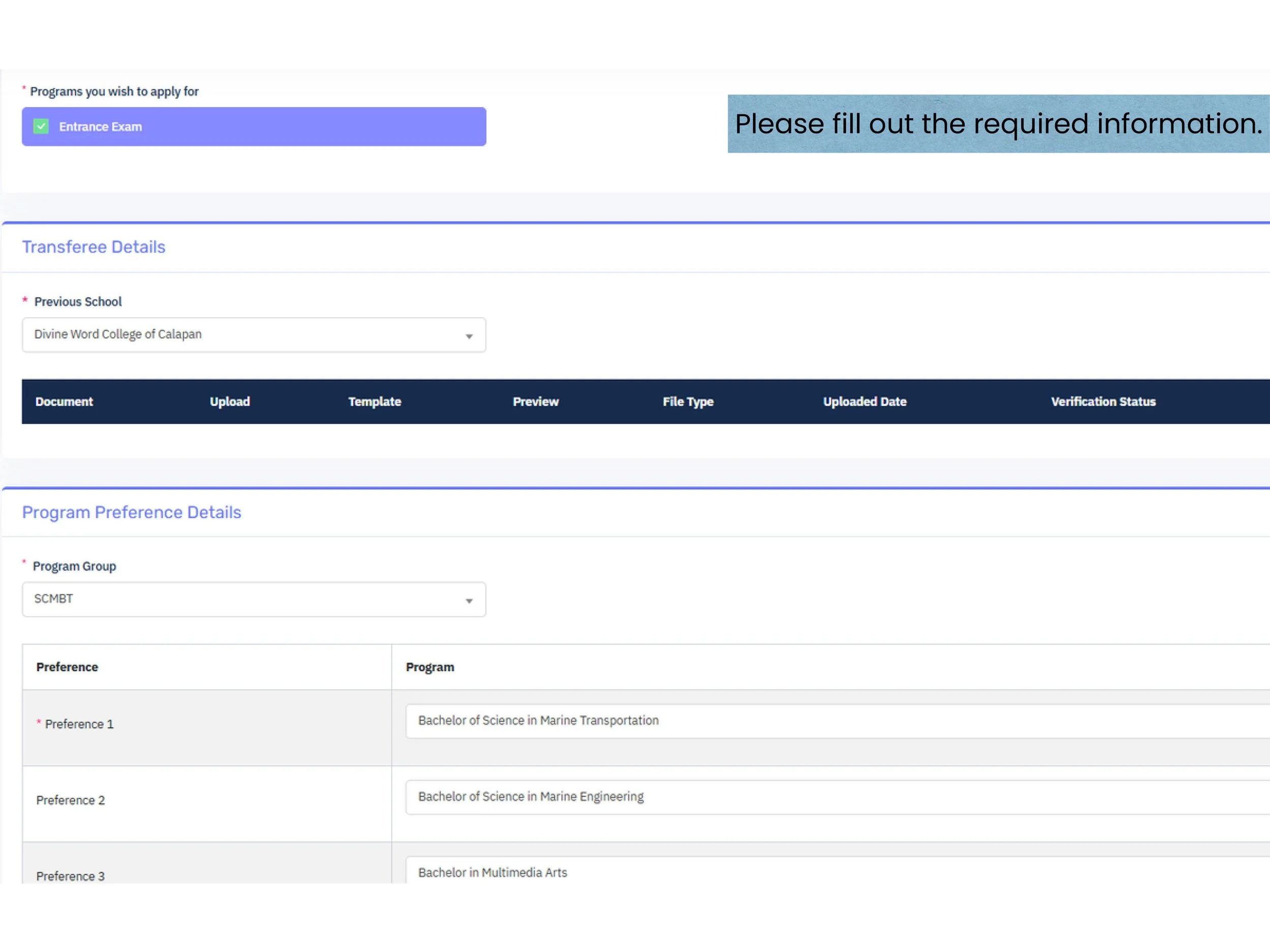Click the Upload column header
Image resolution: width=1270 pixels, height=952 pixels.
tap(230, 402)
